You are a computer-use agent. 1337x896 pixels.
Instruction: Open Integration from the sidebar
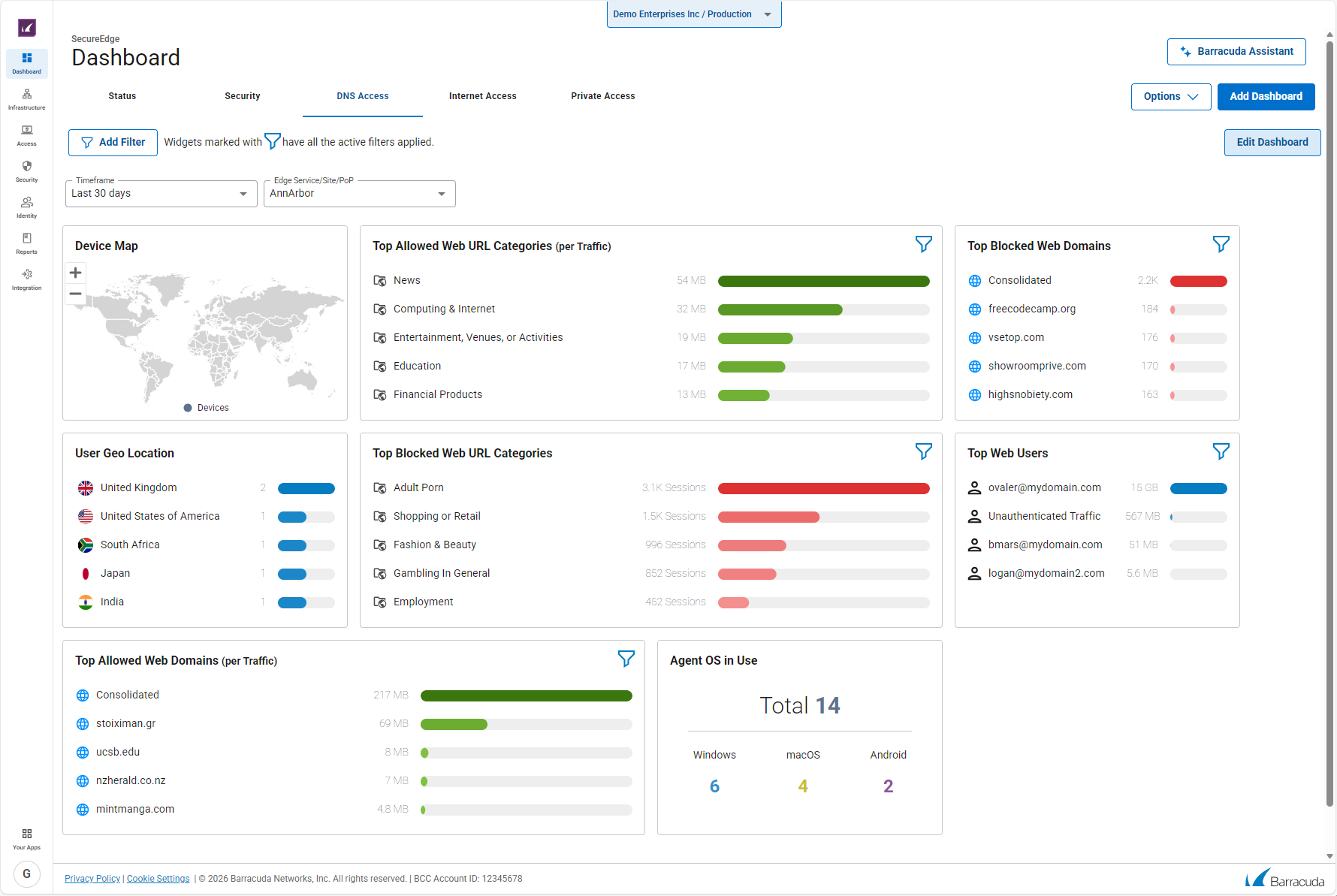click(x=26, y=279)
